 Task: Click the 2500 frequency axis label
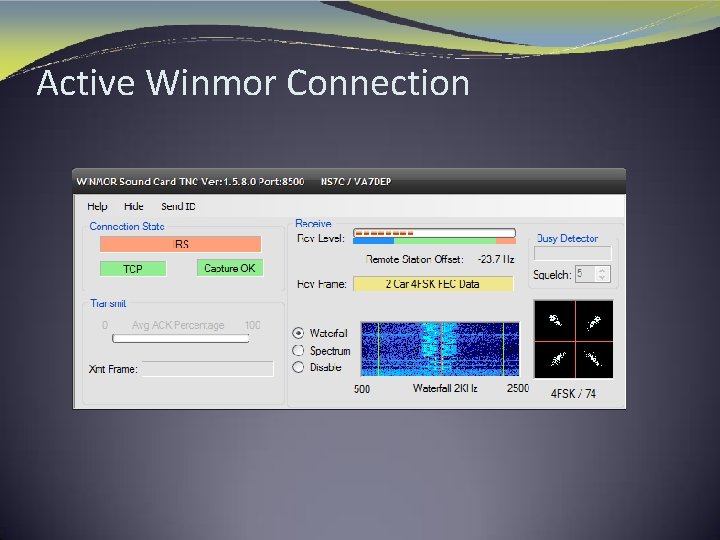click(x=518, y=388)
